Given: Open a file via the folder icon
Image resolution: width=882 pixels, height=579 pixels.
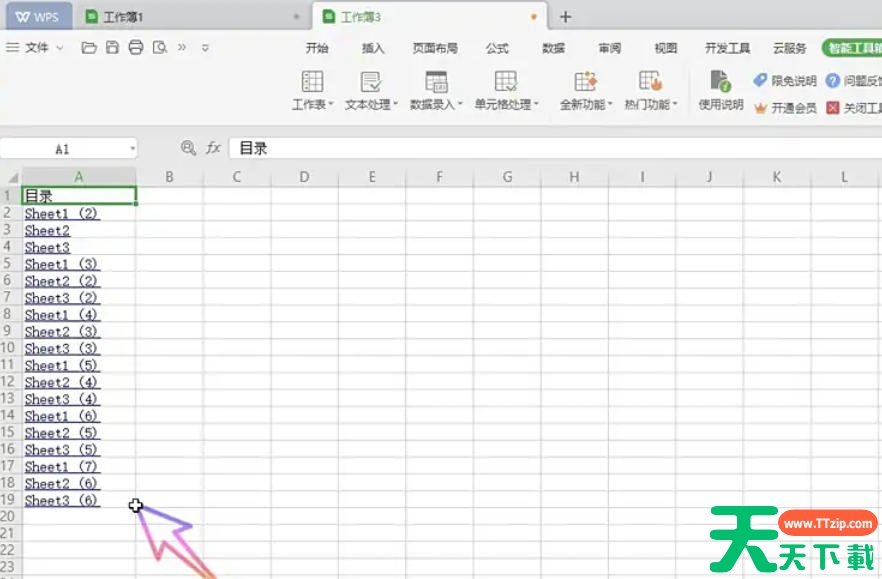Looking at the screenshot, I should tap(89, 47).
